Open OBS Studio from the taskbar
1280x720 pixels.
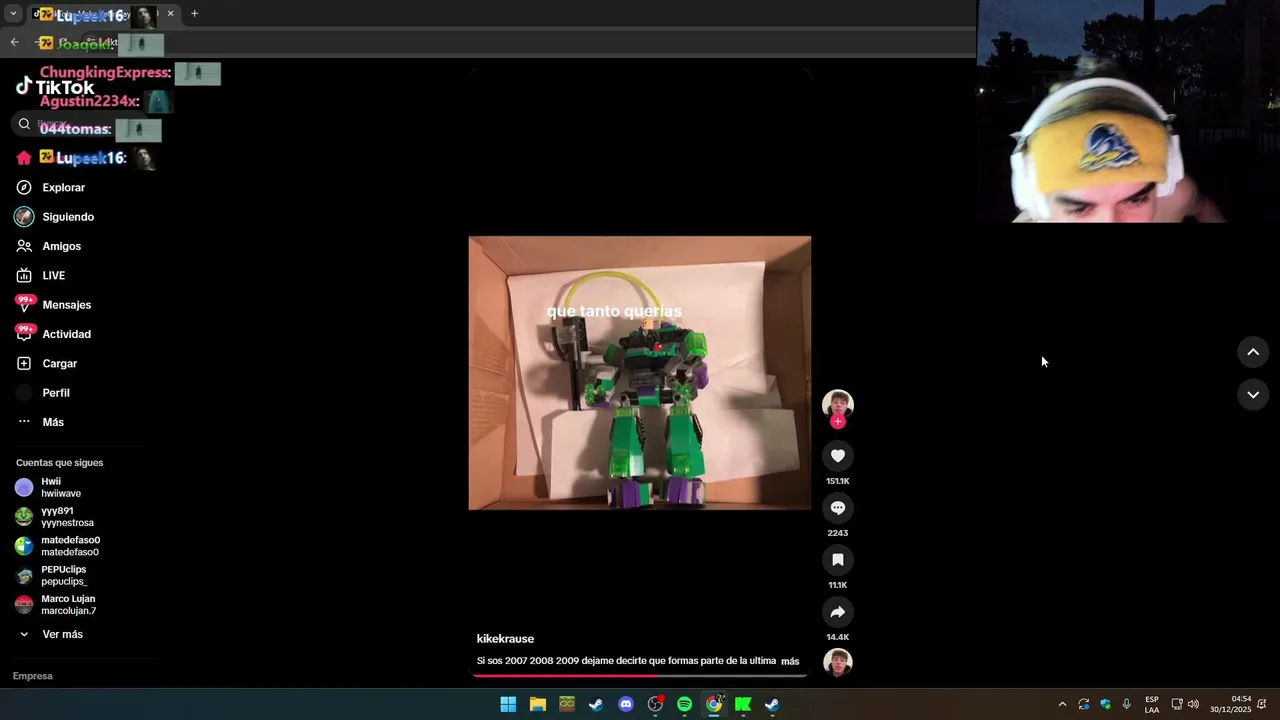click(655, 704)
